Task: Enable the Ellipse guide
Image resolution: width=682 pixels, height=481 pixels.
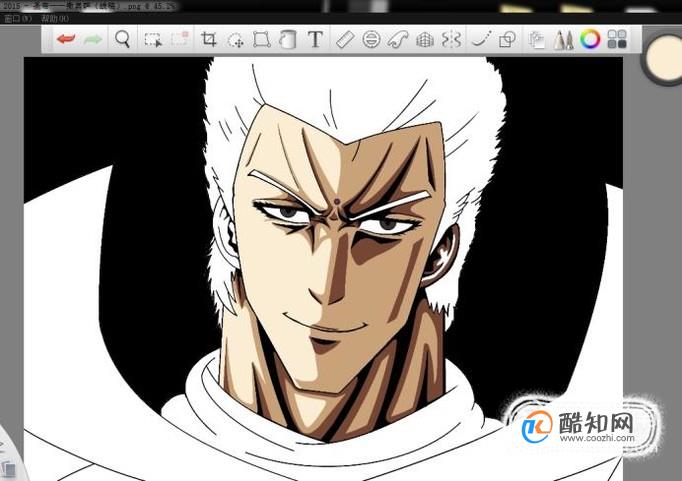Action: [x=371, y=40]
